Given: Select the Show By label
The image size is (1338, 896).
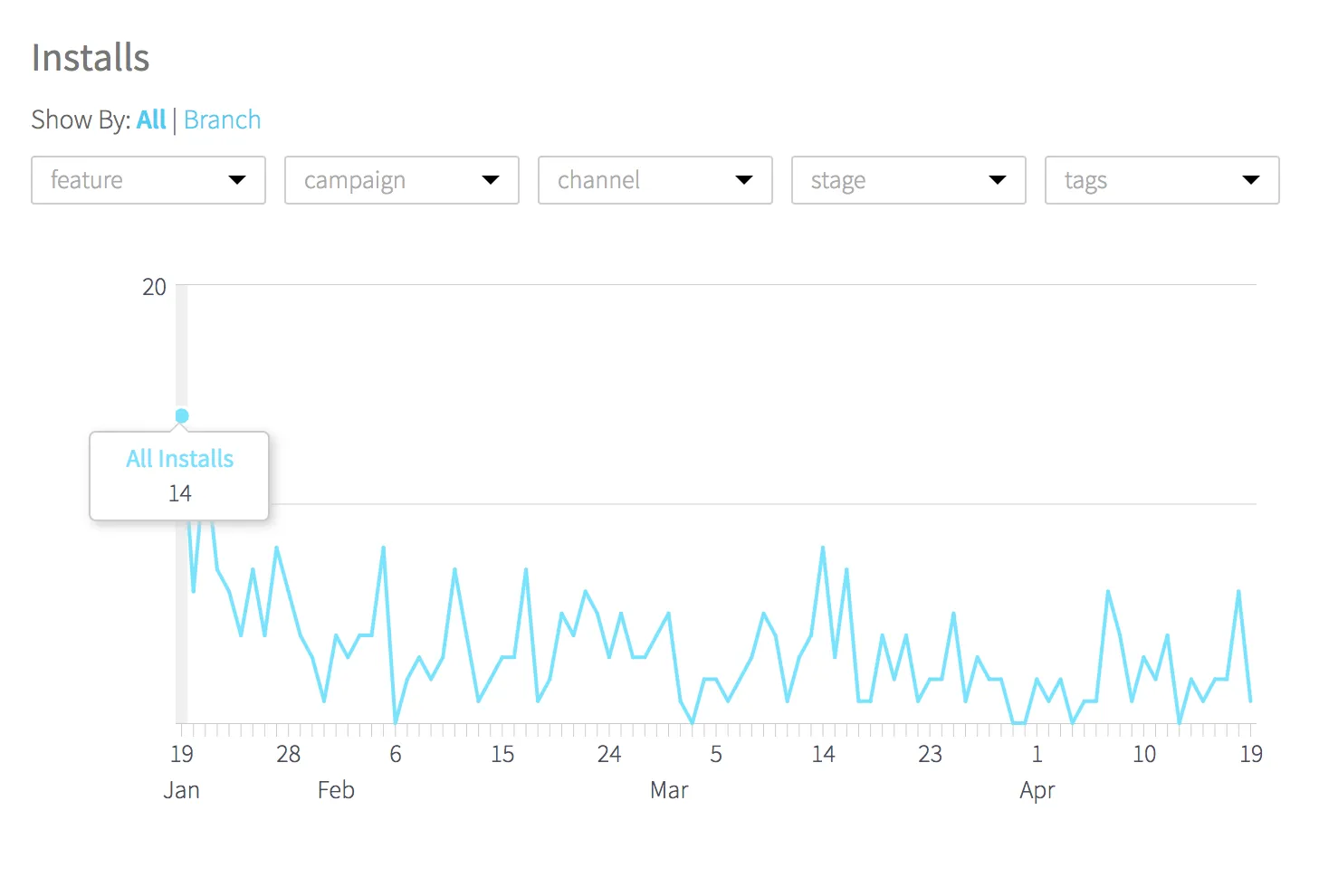Looking at the screenshot, I should pyautogui.click(x=80, y=119).
